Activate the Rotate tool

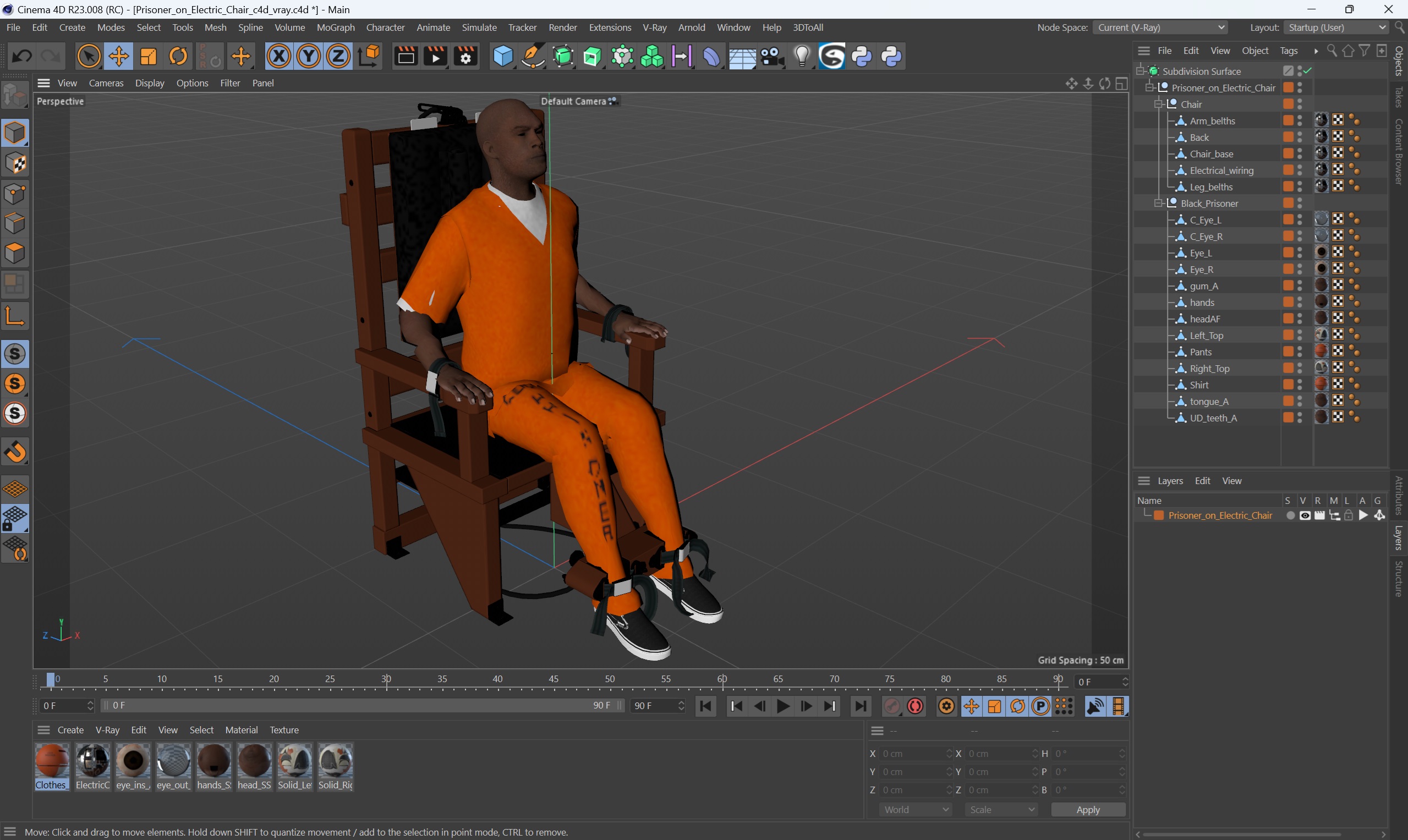click(x=178, y=56)
